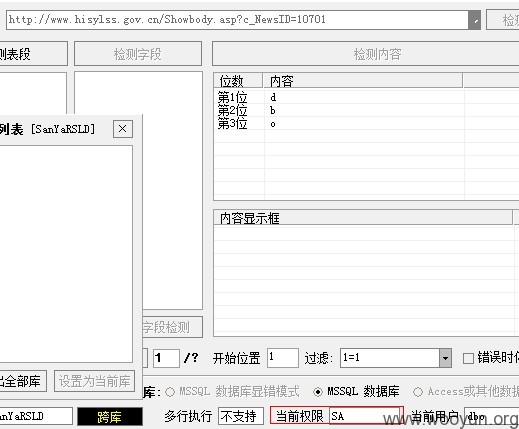The image size is (519, 429).
Task: Click the numeric field before /?
Action: pyautogui.click(x=166, y=358)
